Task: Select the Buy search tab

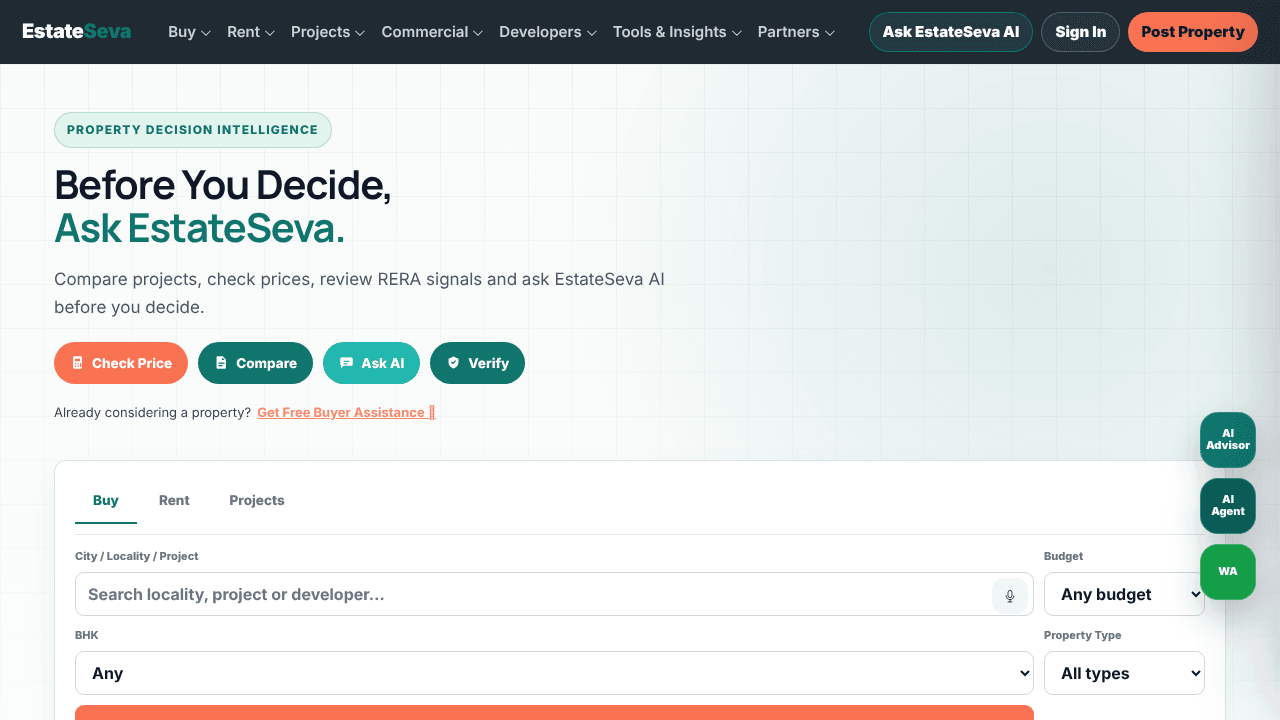Action: tap(106, 501)
